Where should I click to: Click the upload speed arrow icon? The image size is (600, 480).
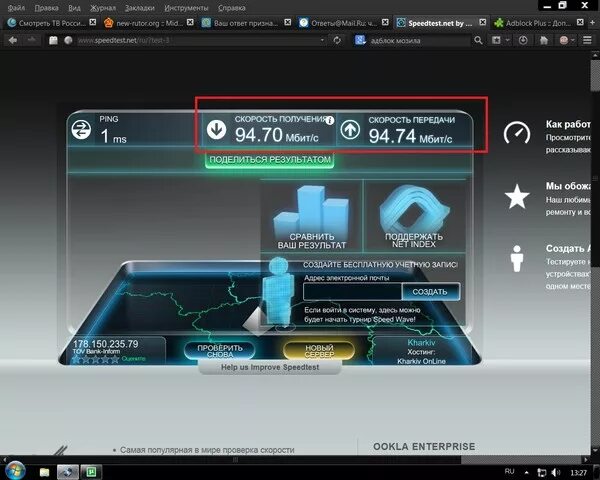click(x=350, y=129)
